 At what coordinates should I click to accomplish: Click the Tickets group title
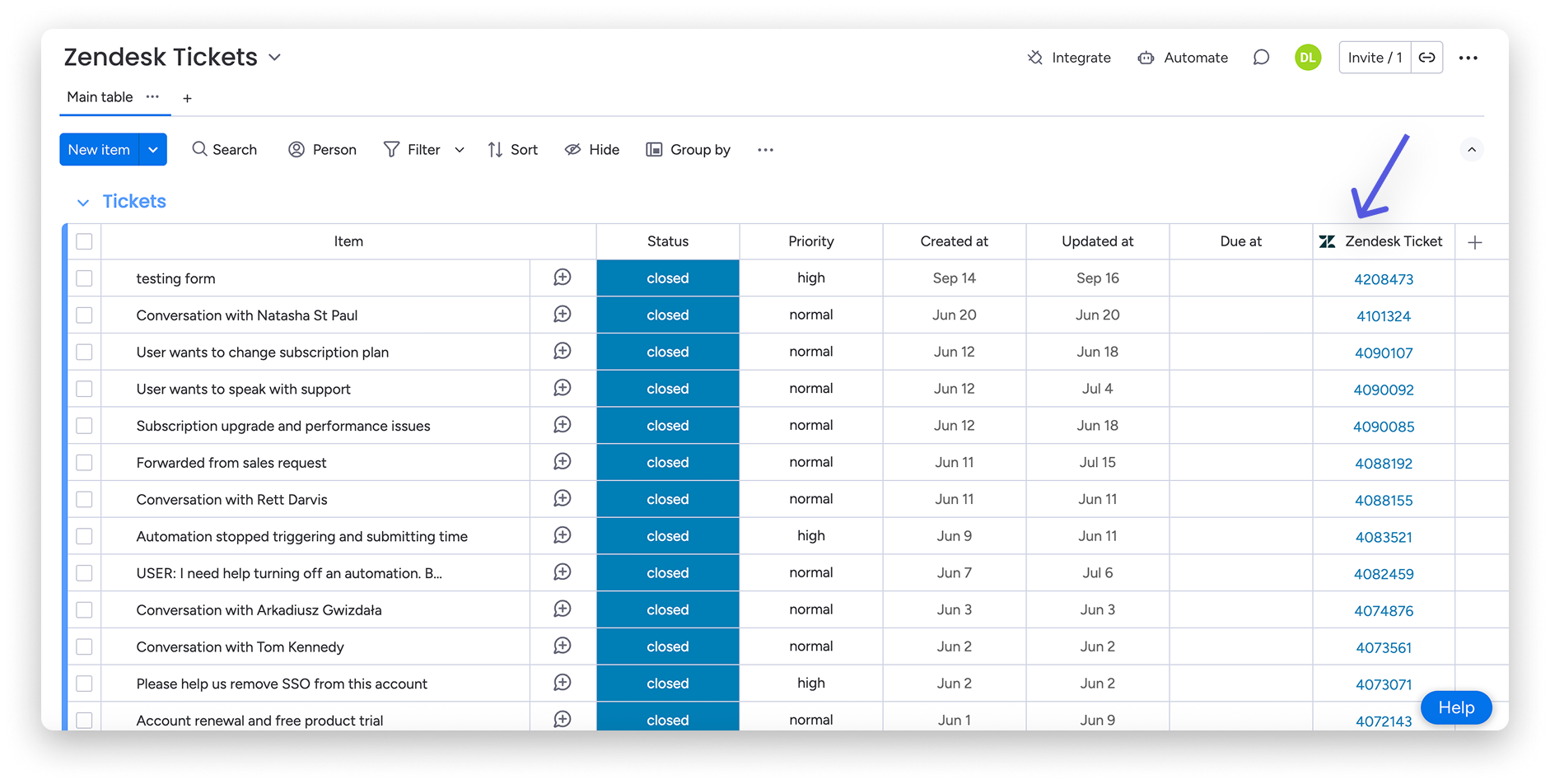coord(134,202)
